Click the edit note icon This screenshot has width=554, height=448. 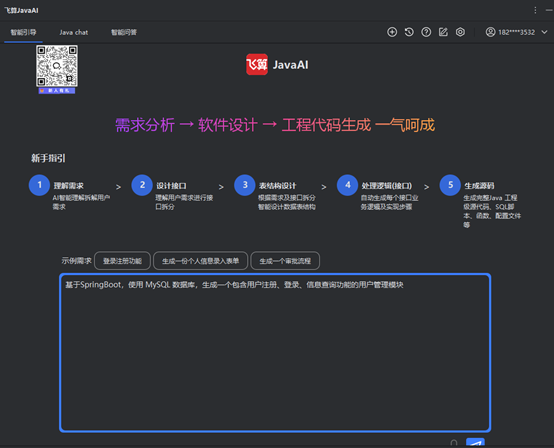443,32
